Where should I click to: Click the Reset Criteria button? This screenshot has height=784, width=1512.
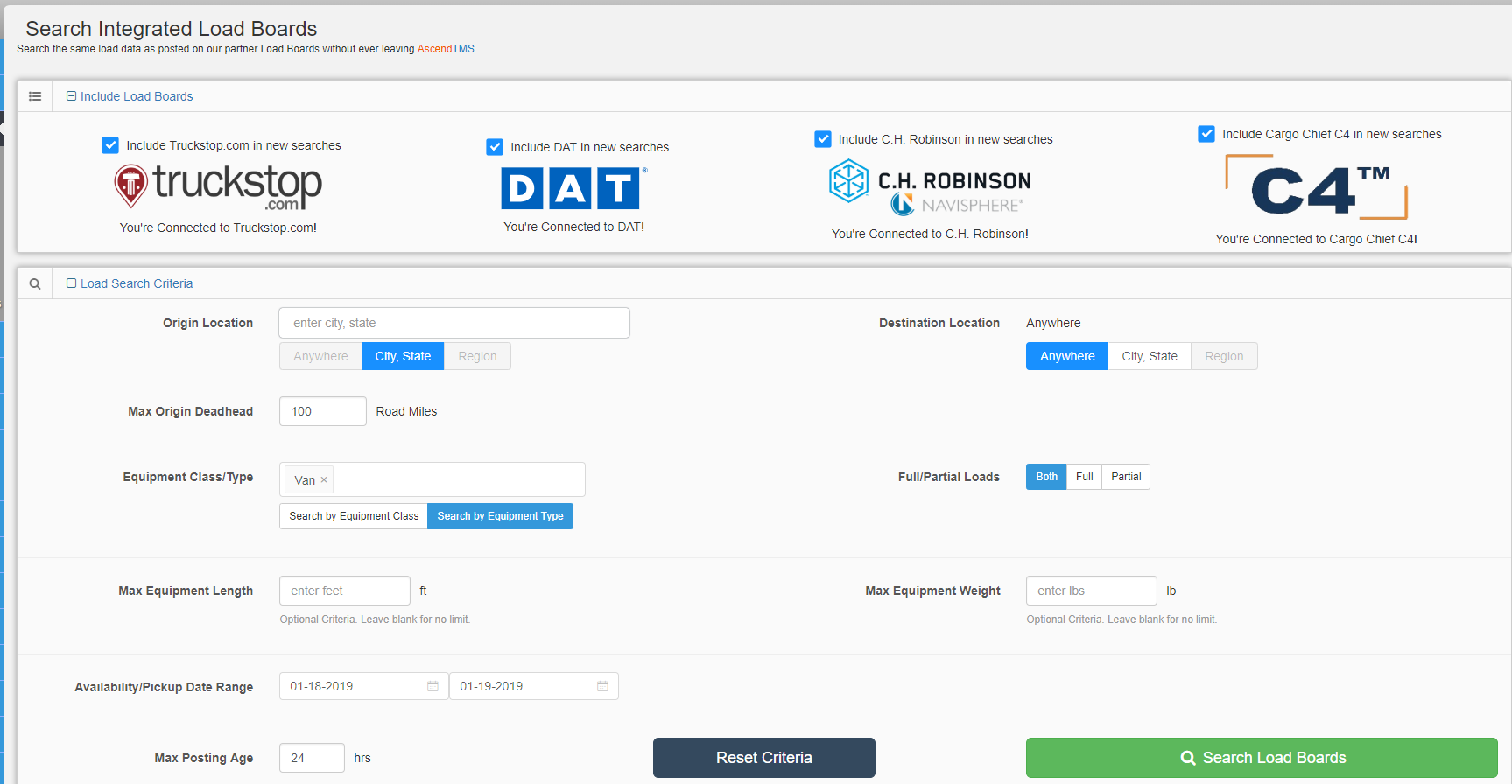coord(763,758)
